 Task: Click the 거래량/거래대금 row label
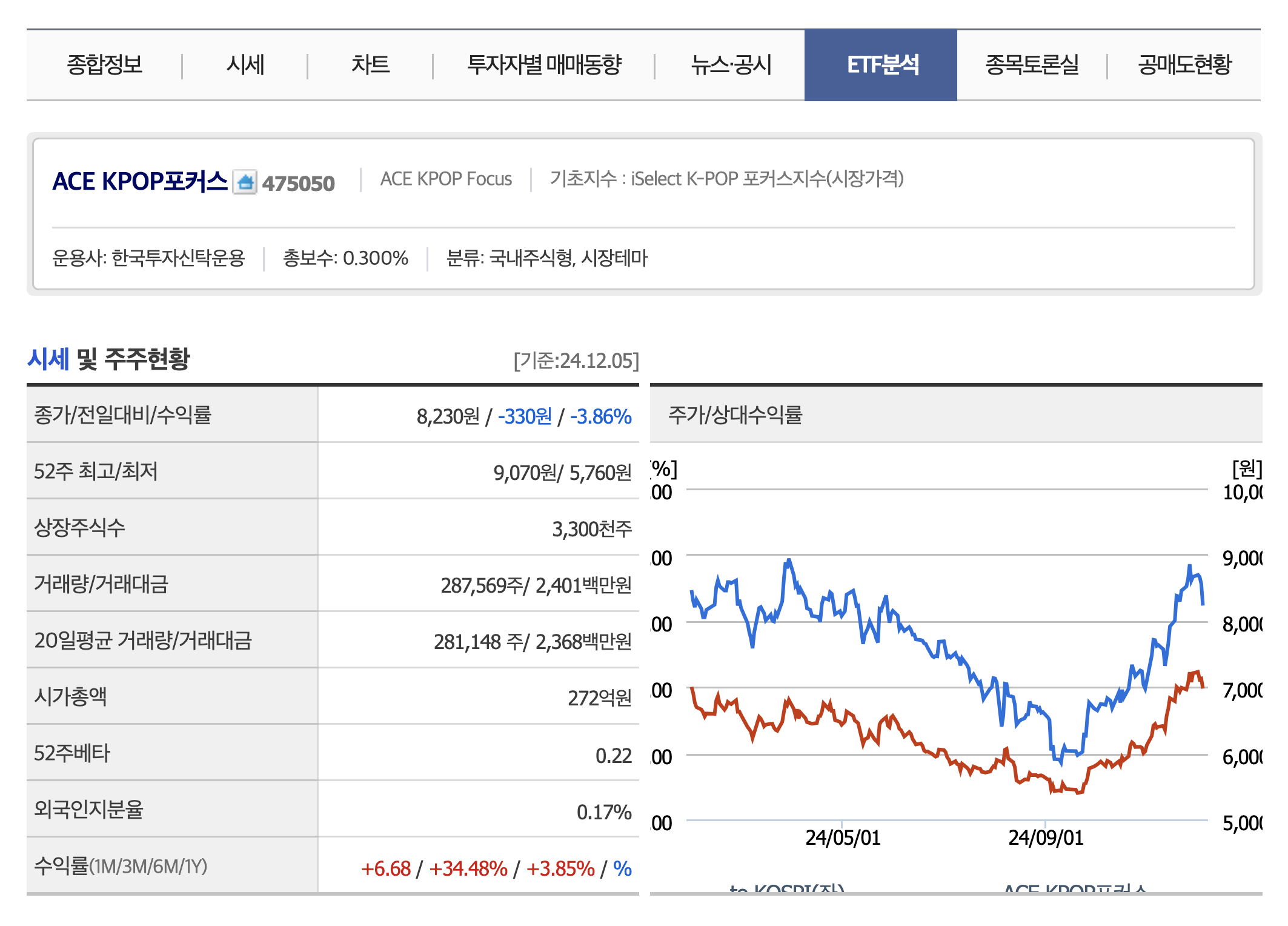[x=101, y=584]
